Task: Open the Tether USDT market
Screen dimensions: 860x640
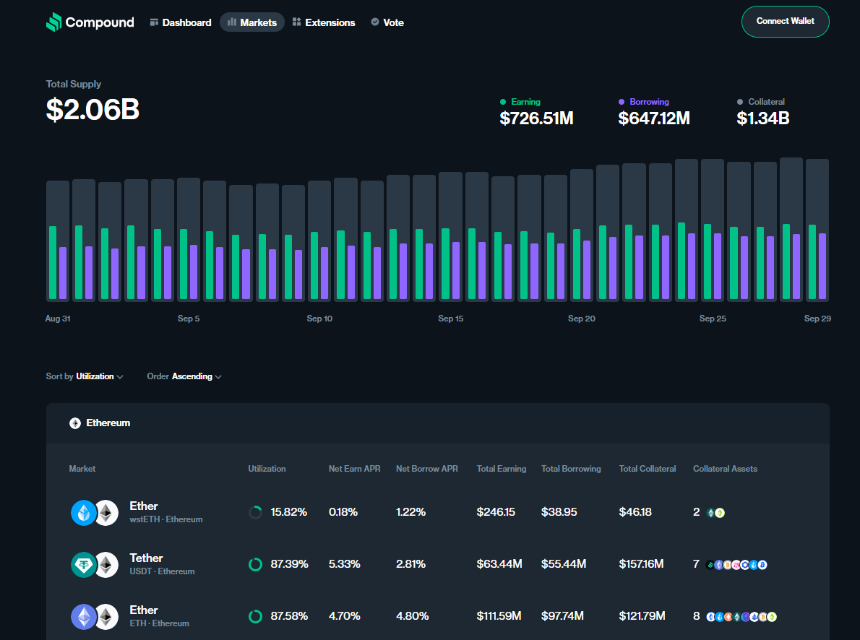Action: (438, 564)
